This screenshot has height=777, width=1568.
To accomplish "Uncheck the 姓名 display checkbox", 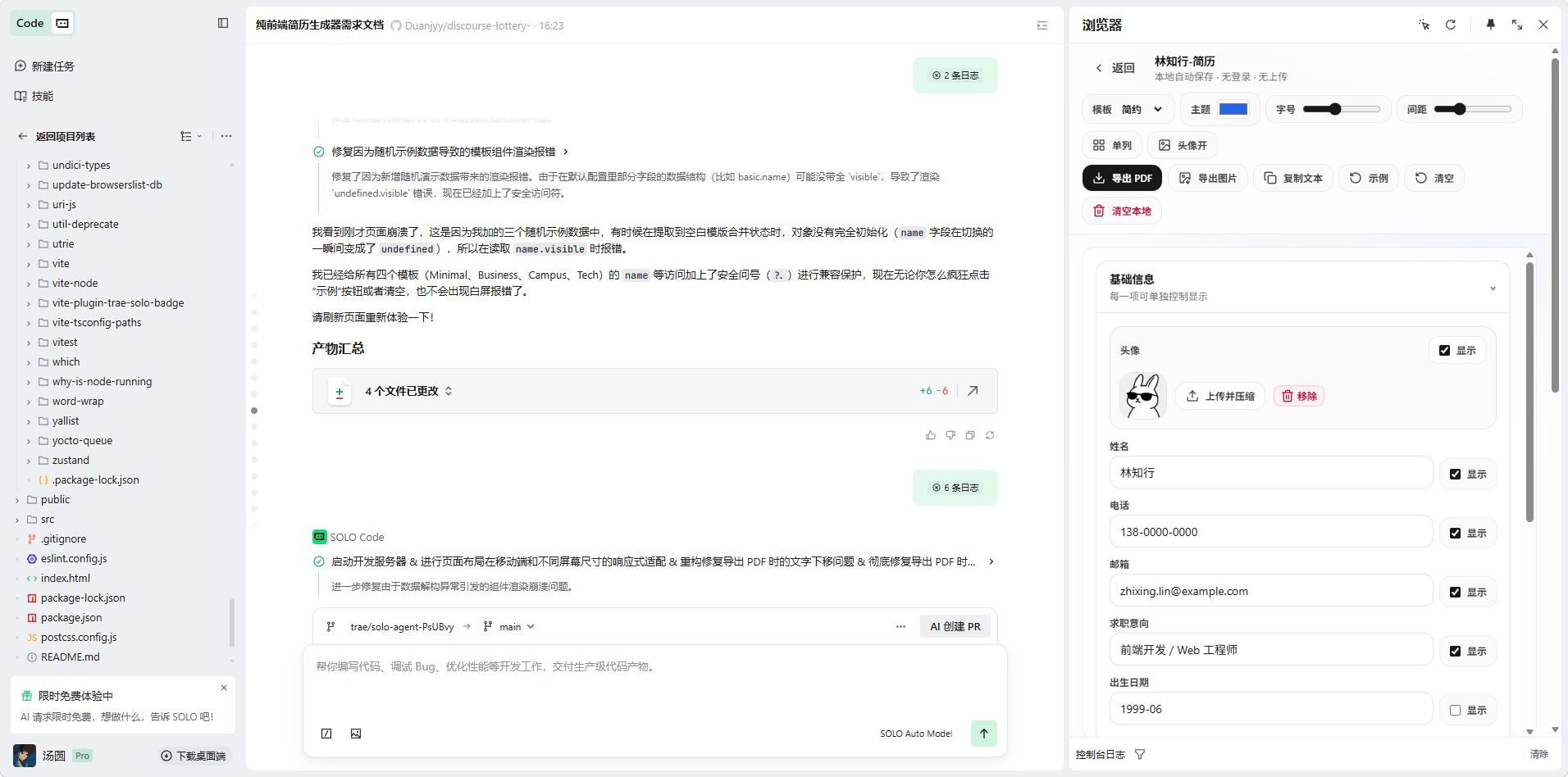I will (1455, 474).
